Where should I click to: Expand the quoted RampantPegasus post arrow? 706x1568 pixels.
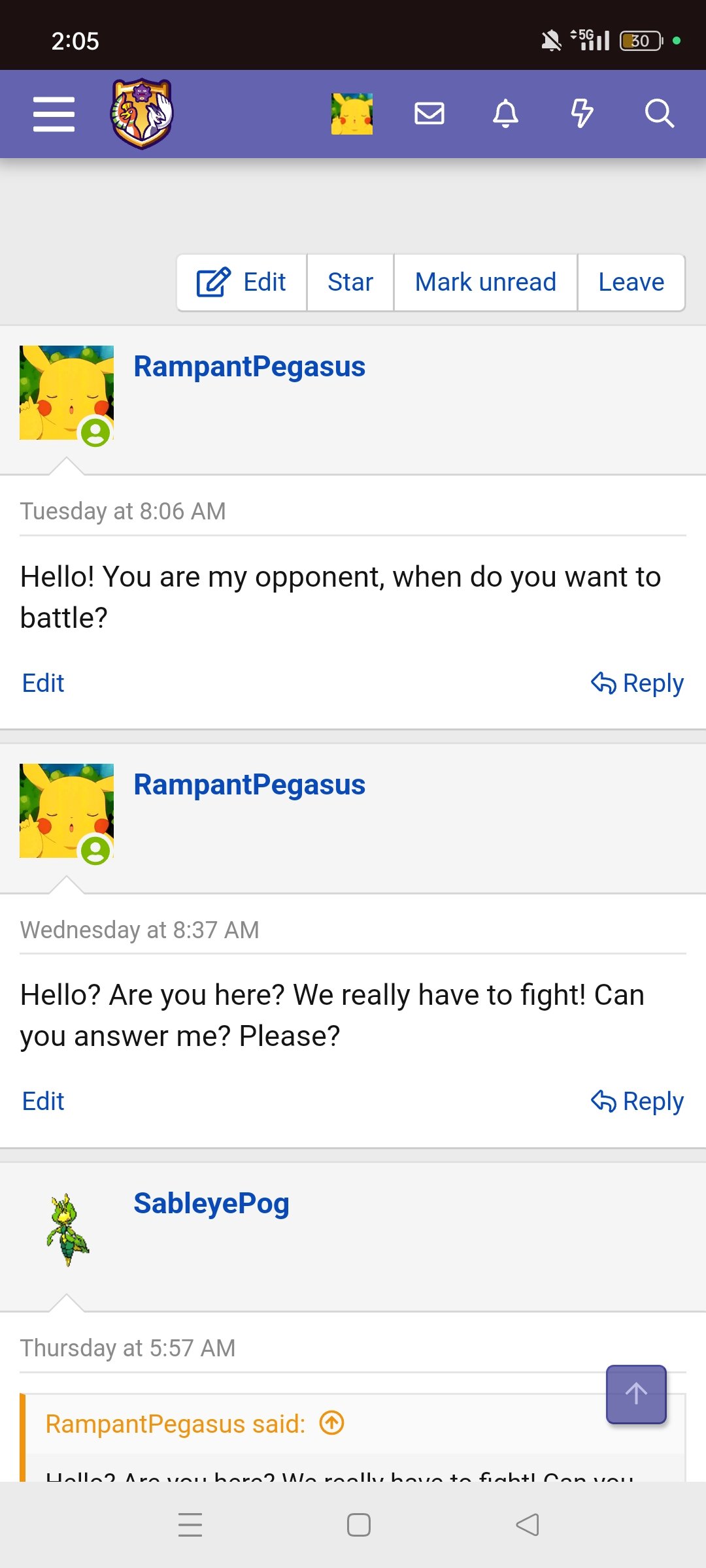point(332,1423)
